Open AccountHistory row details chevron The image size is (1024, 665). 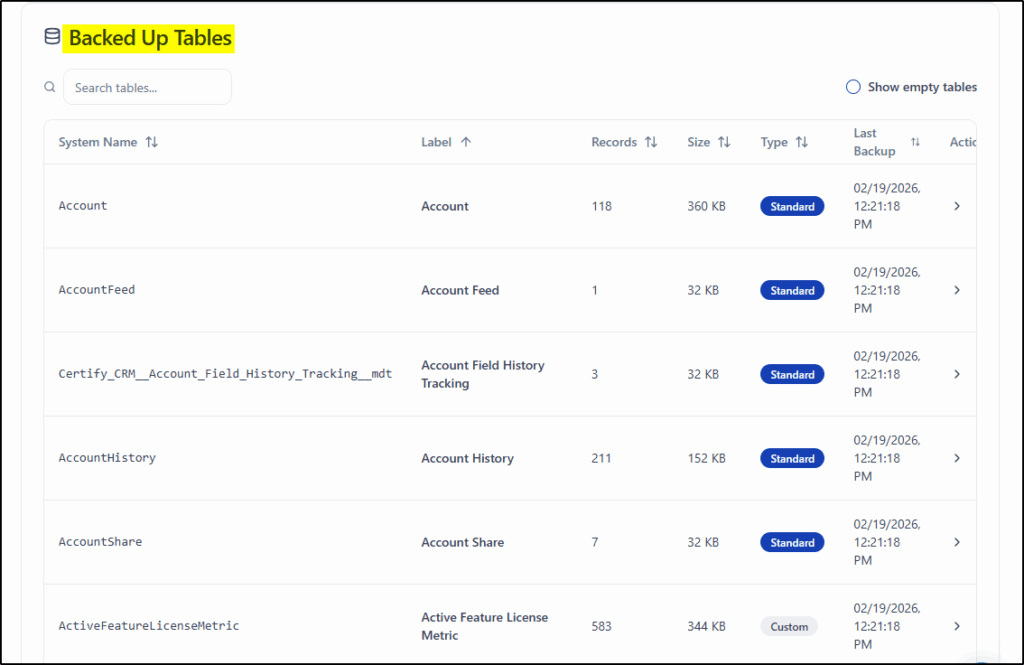[x=956, y=458]
